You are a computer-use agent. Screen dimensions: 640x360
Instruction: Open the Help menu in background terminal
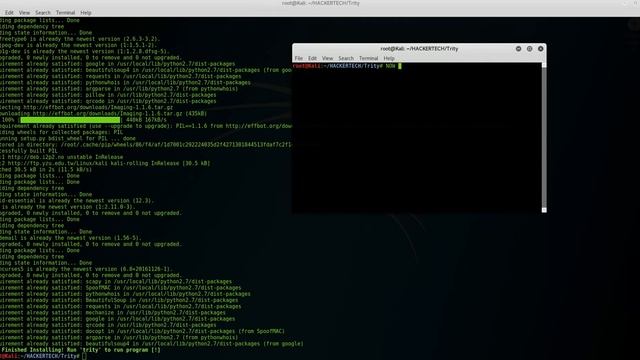[86, 13]
